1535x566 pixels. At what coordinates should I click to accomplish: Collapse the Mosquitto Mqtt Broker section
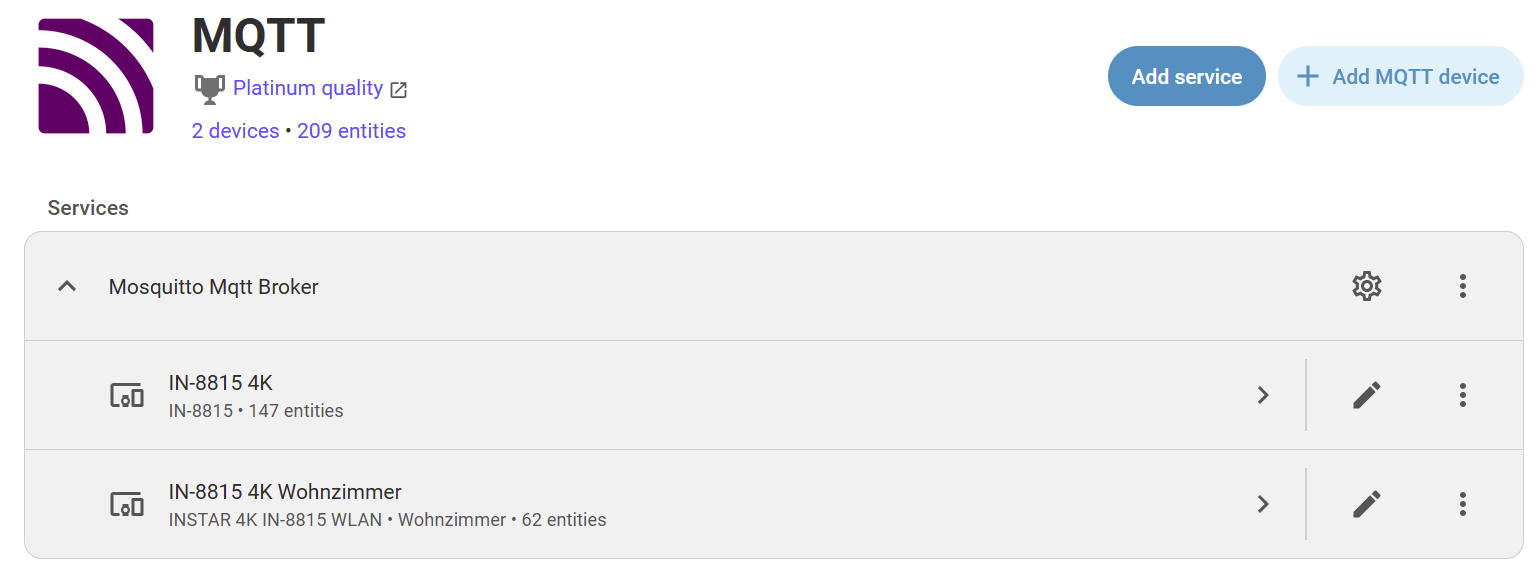point(67,287)
